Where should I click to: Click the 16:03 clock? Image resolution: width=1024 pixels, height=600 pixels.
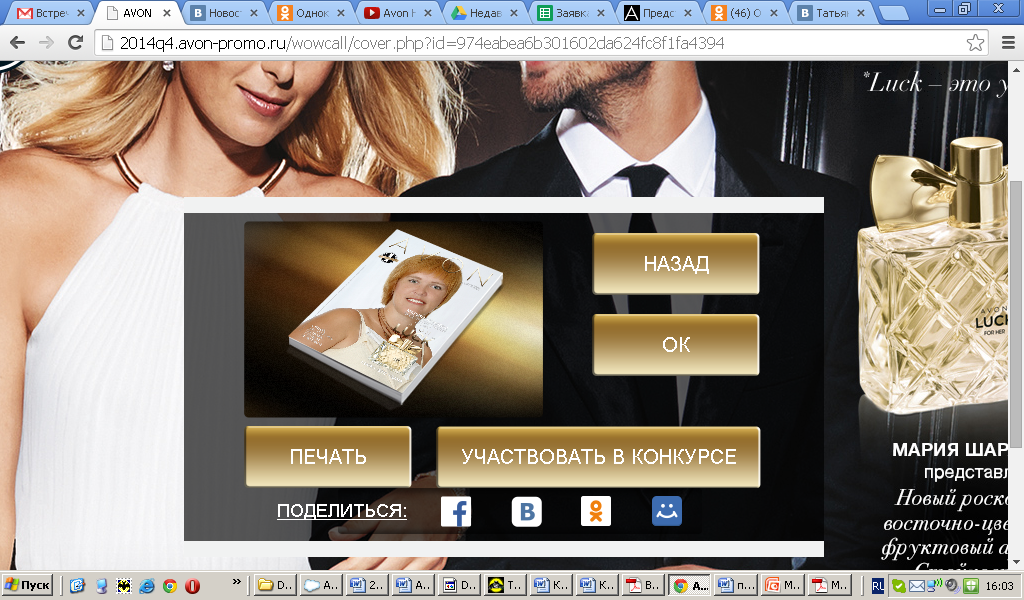click(999, 586)
